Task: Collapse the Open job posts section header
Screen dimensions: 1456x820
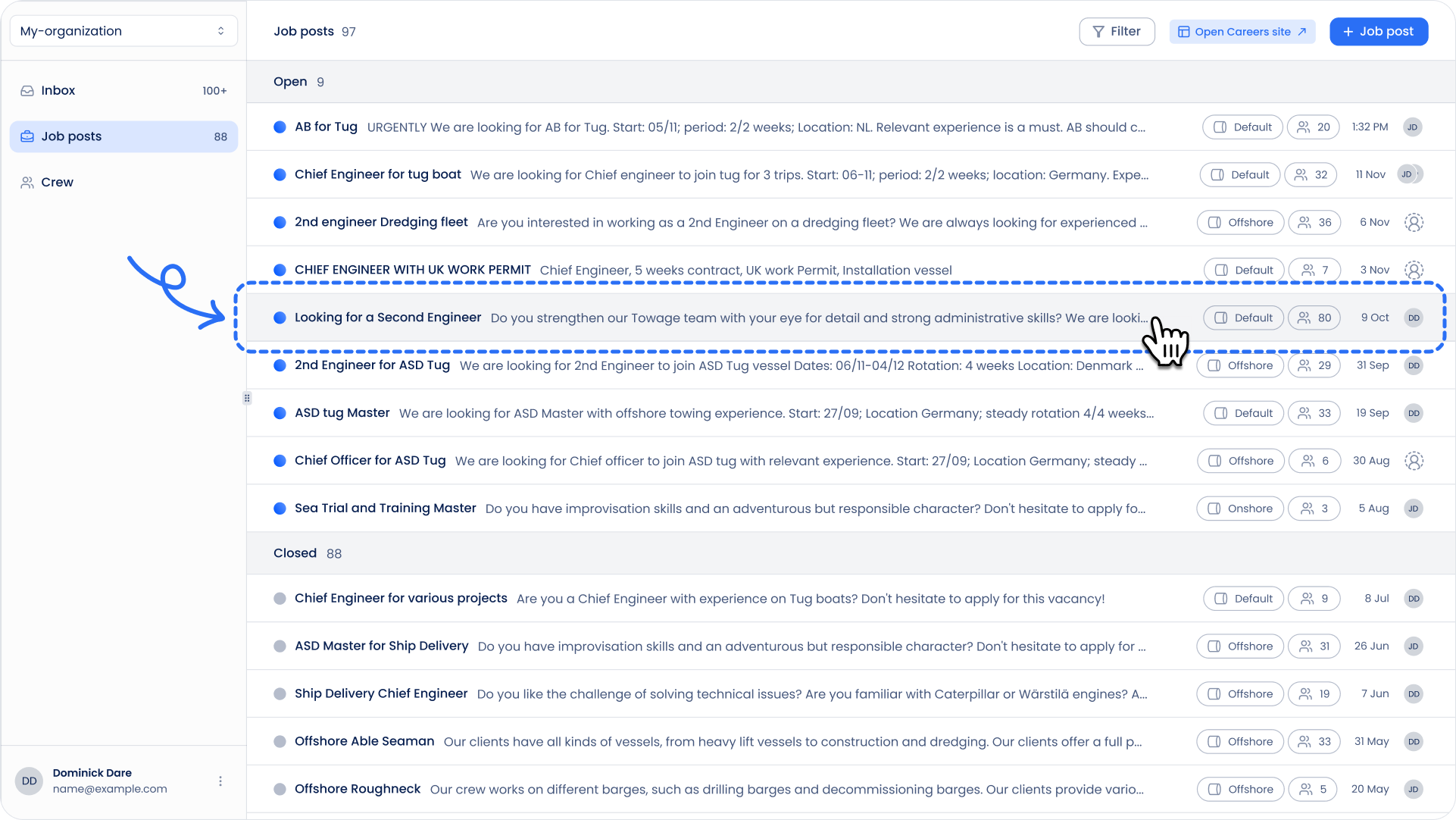Action: click(291, 82)
